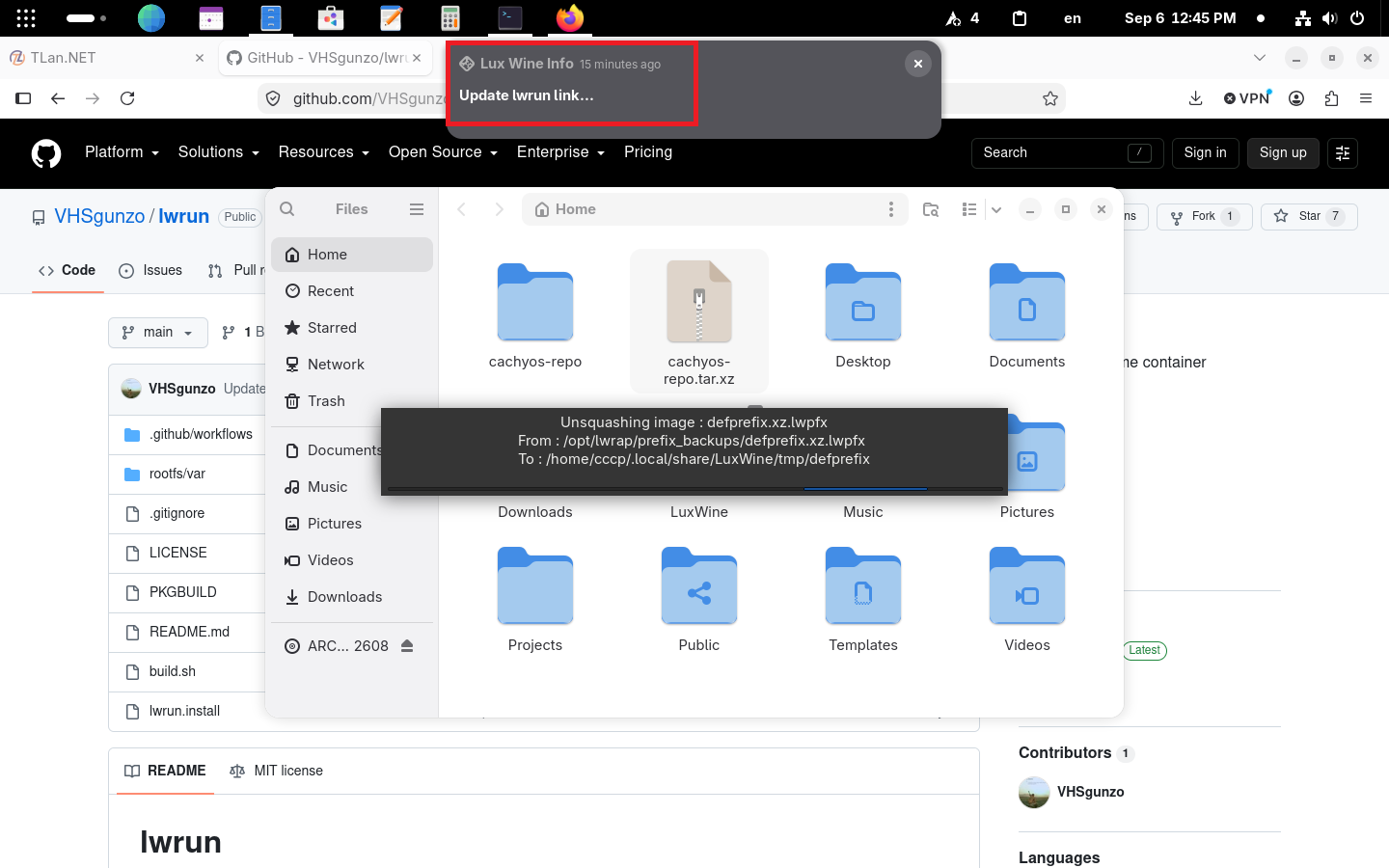Open the .github/workflows folder
Image resolution: width=1389 pixels, height=868 pixels.
(201, 434)
